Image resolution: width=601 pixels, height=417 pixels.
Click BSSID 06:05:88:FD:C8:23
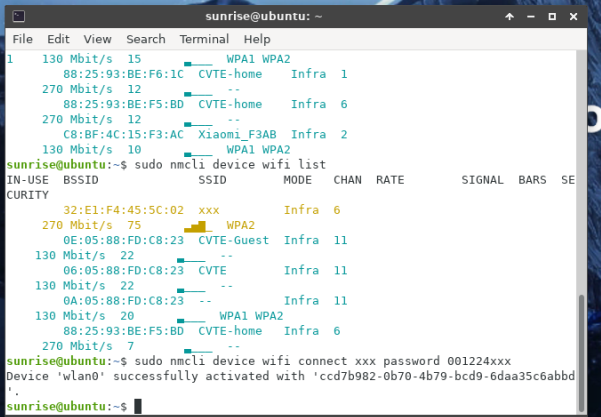point(123,271)
